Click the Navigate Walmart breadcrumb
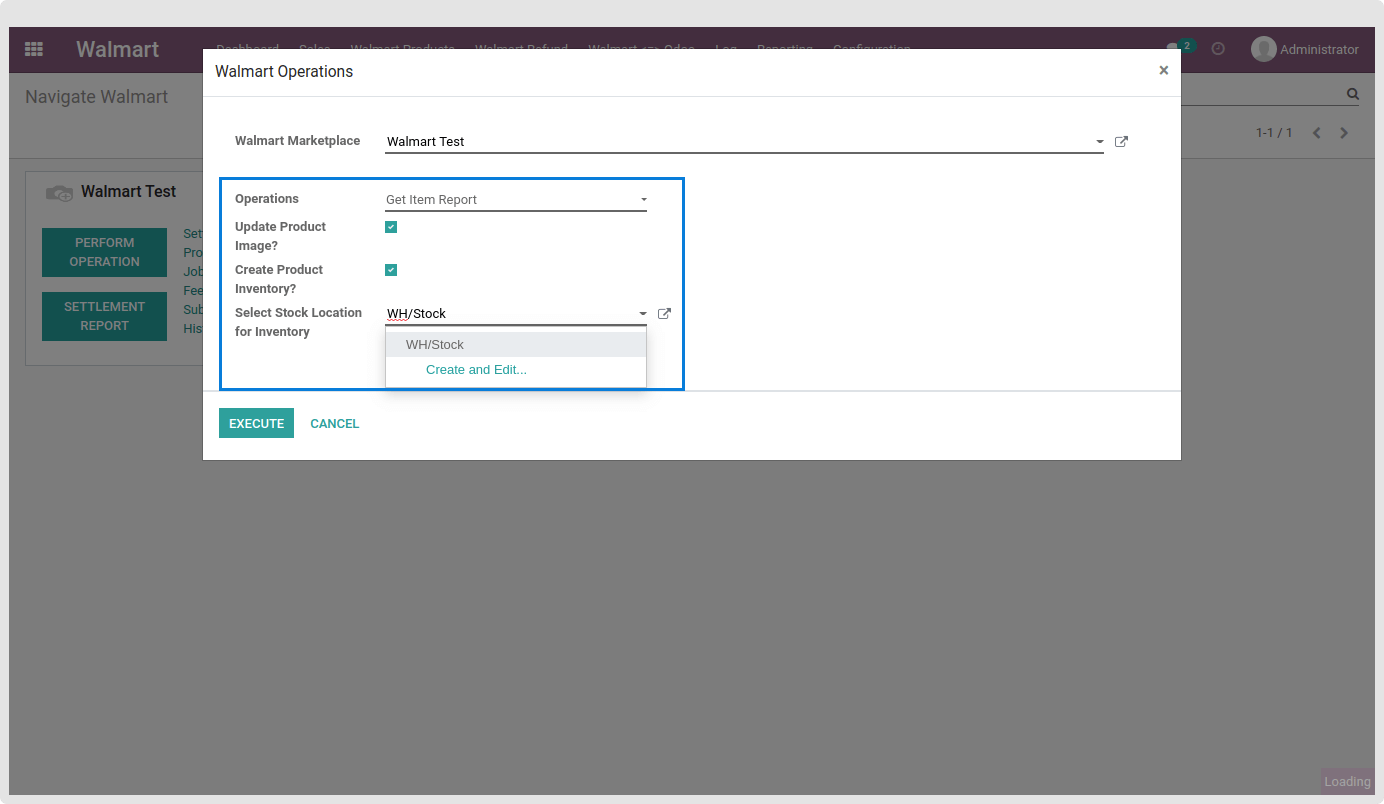The image size is (1384, 804). click(x=97, y=97)
